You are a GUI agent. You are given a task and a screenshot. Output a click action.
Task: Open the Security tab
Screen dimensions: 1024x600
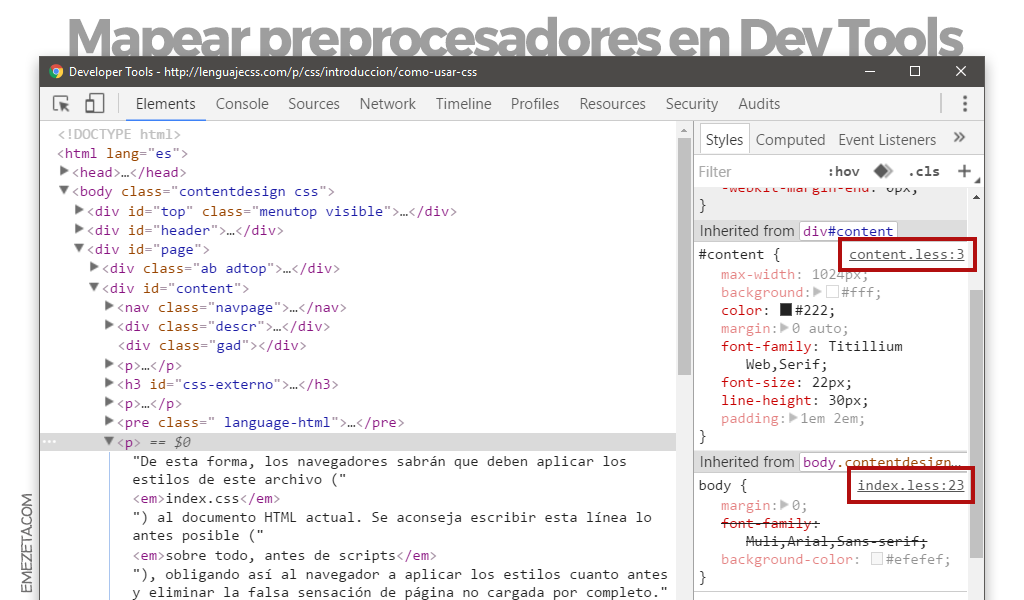(692, 104)
